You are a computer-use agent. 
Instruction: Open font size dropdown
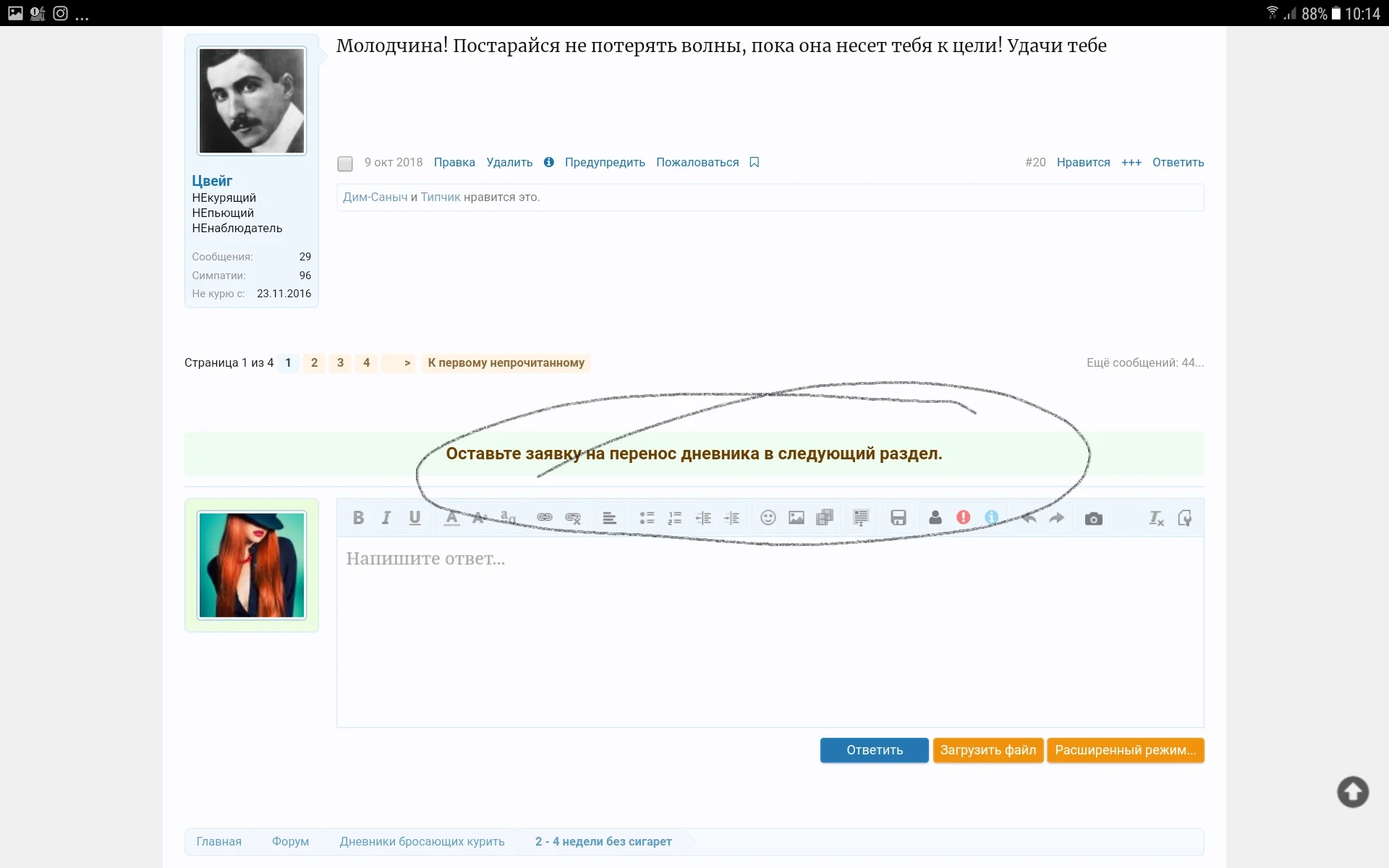click(x=480, y=518)
